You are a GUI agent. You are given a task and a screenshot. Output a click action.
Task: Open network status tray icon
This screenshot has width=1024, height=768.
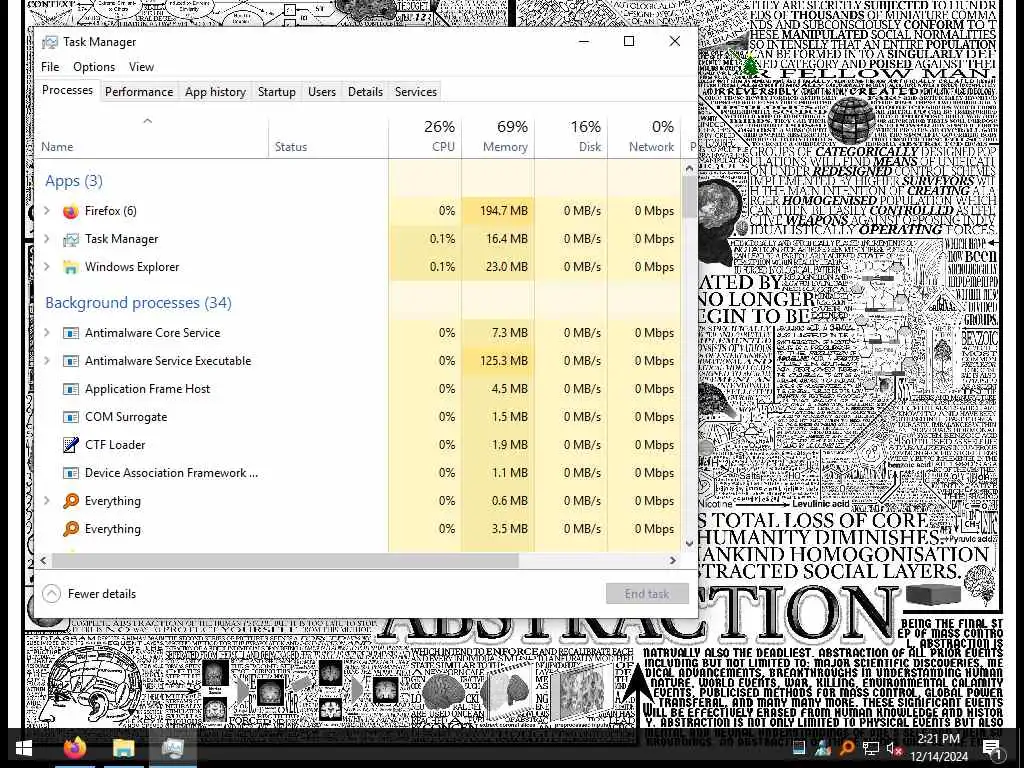pos(871,749)
